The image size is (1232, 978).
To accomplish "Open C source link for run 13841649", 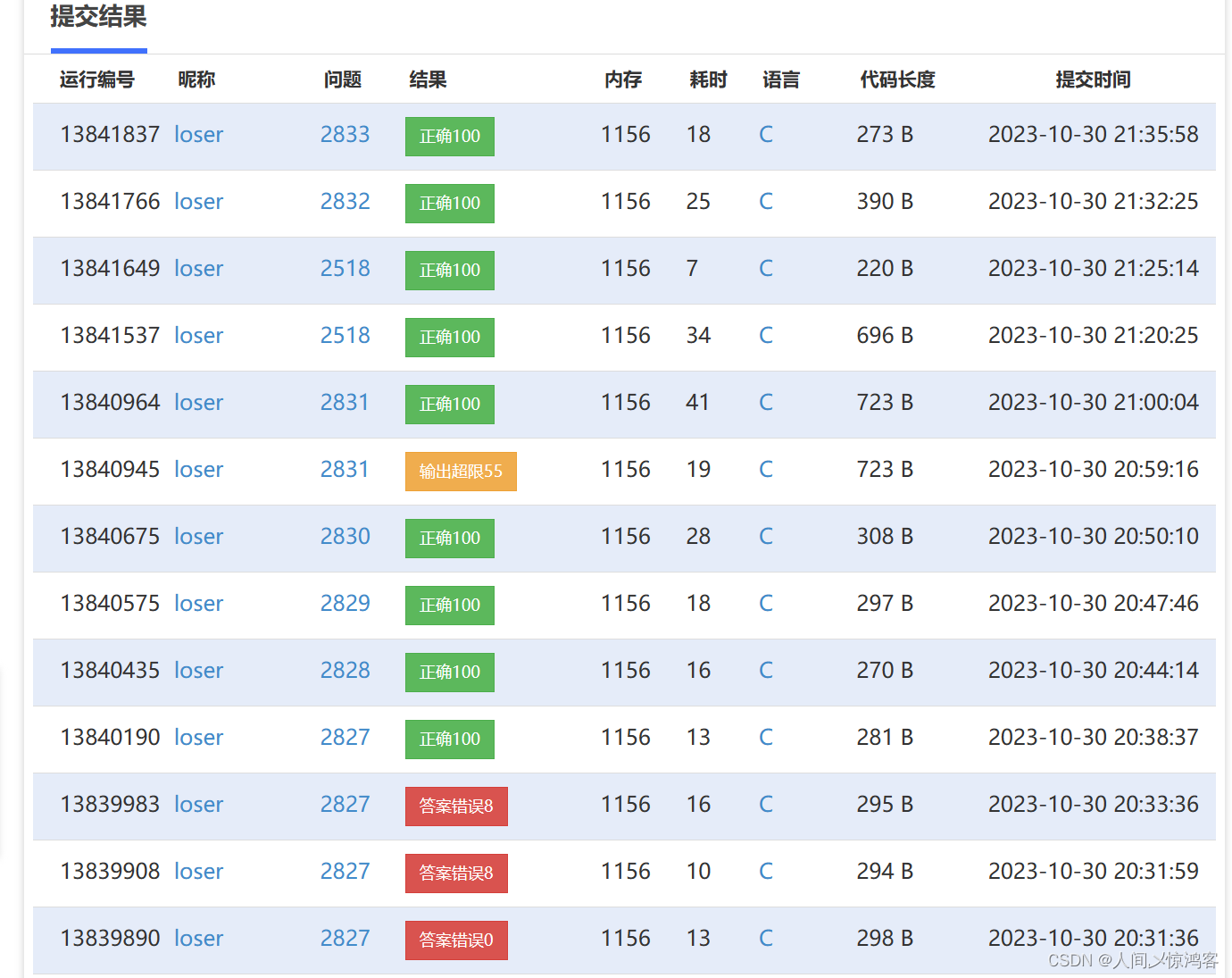I will point(766,269).
